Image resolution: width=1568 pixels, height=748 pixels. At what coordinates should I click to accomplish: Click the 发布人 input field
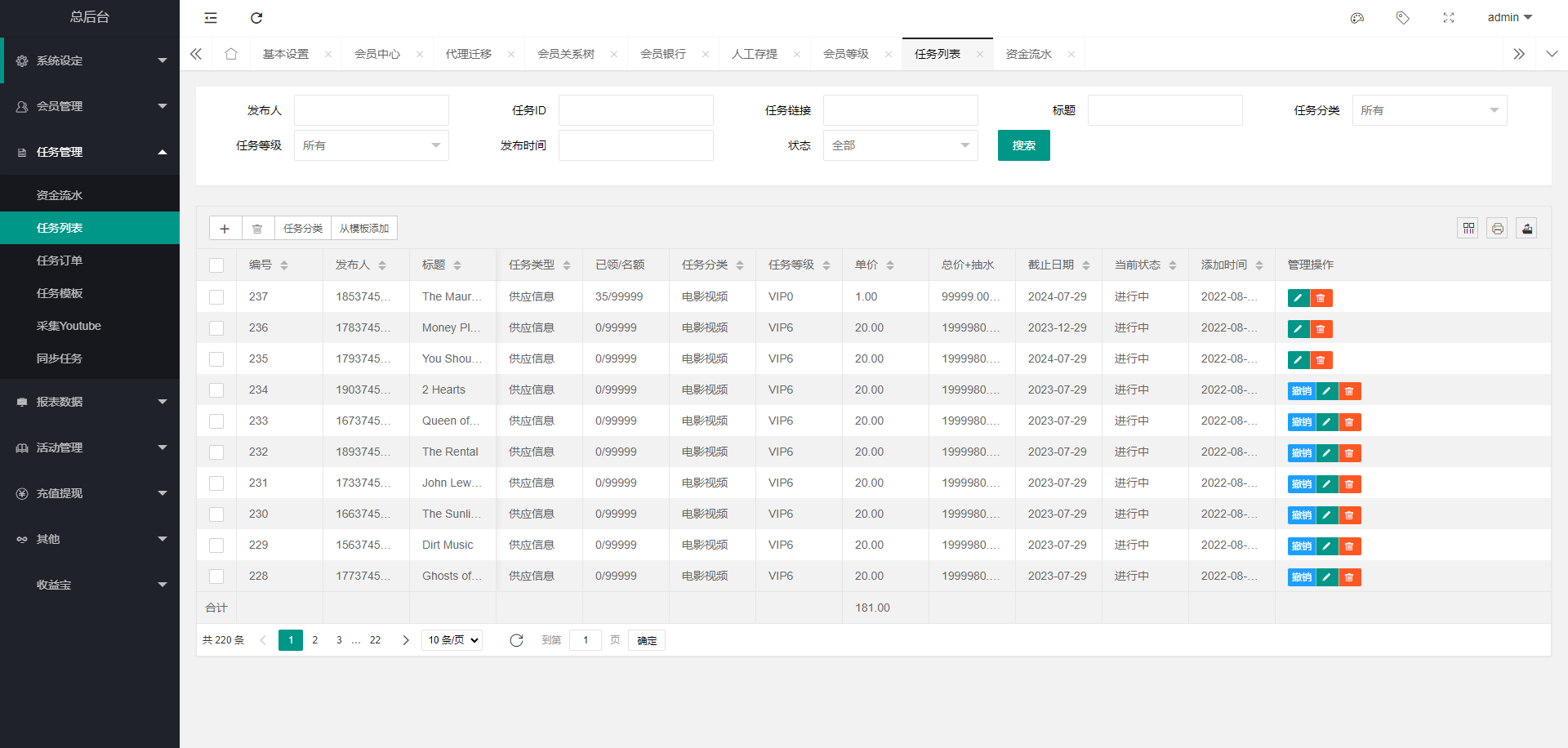pos(371,110)
